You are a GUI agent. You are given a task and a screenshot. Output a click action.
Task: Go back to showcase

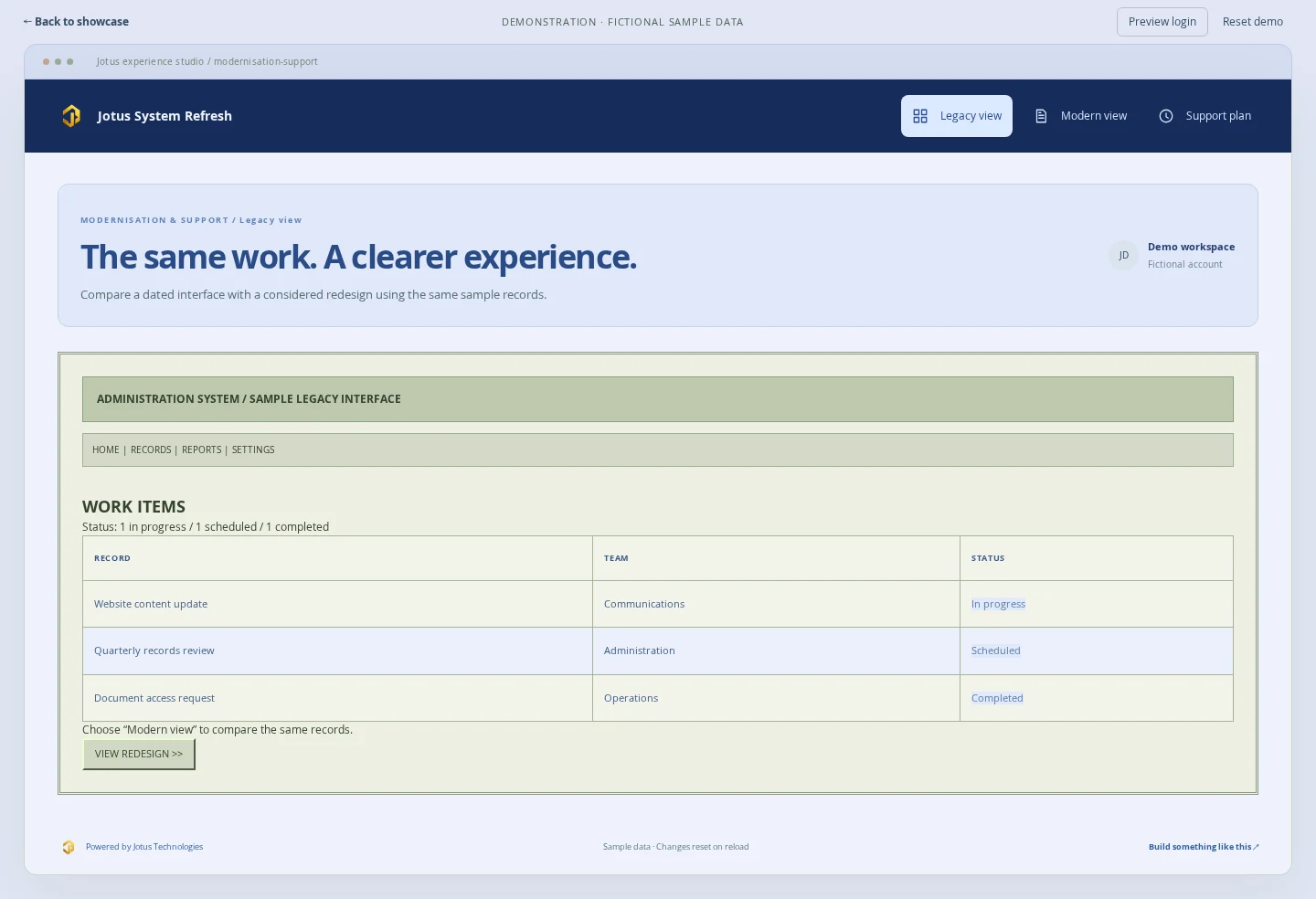pos(76,21)
